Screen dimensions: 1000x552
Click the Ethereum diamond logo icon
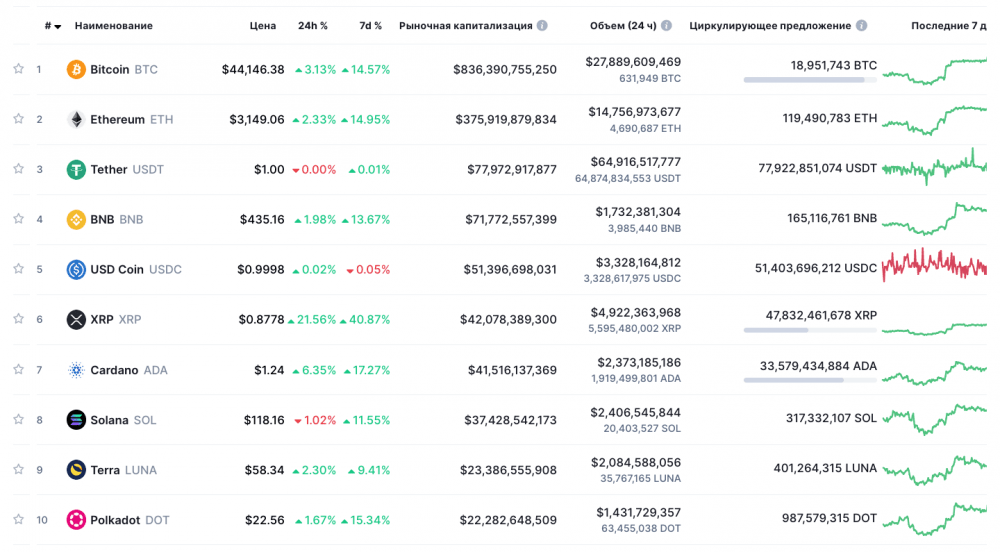[x=76, y=119]
